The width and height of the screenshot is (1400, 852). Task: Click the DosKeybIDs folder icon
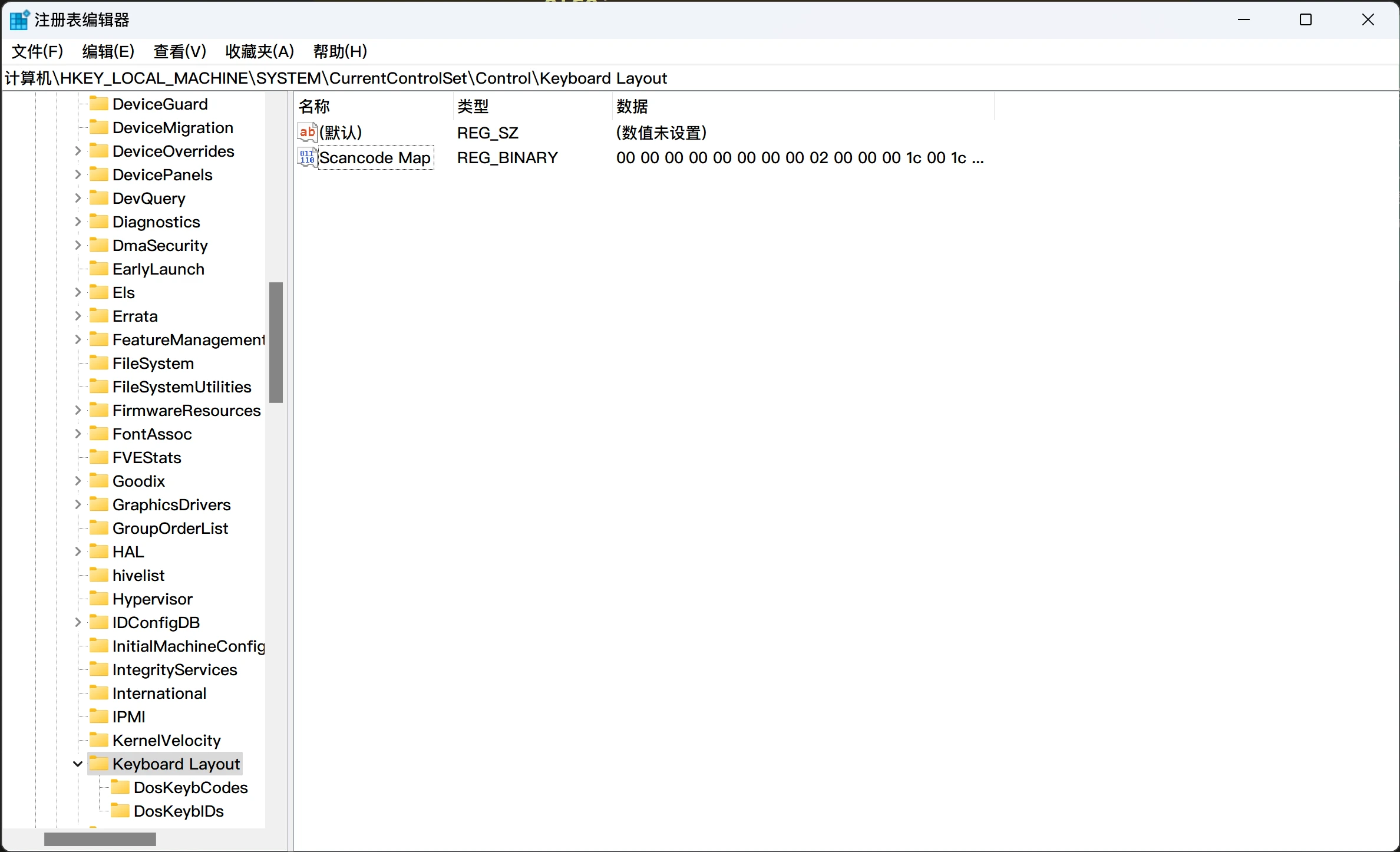coord(120,811)
